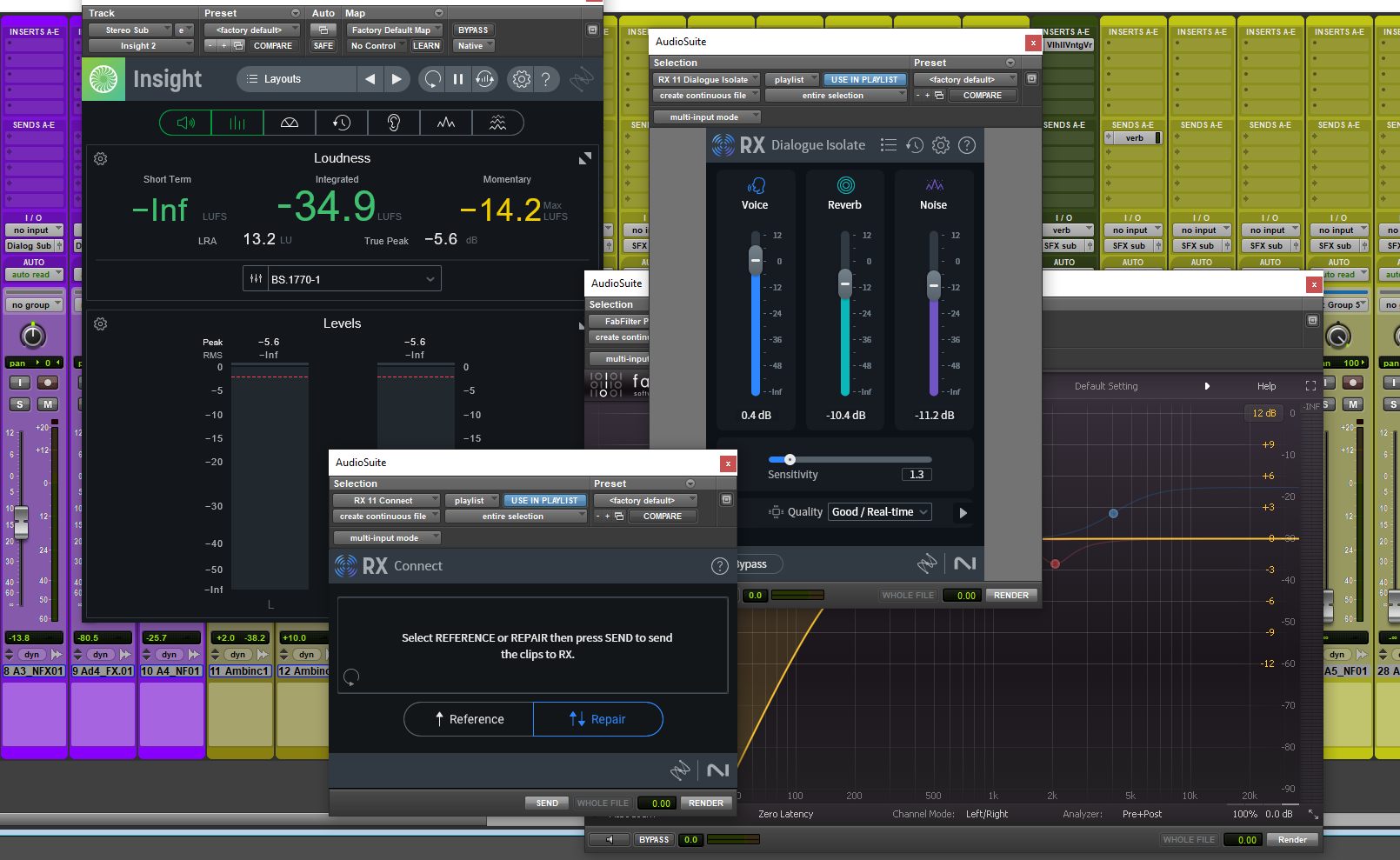Image resolution: width=1400 pixels, height=860 pixels.
Task: Open the BS.1770-1 loudness standard dropdown
Action: (342, 279)
